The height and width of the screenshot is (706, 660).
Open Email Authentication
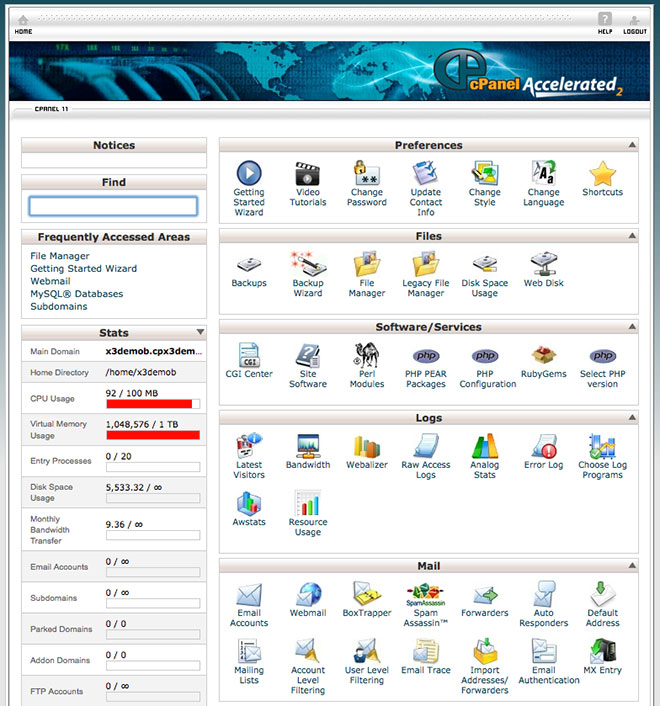(x=543, y=651)
